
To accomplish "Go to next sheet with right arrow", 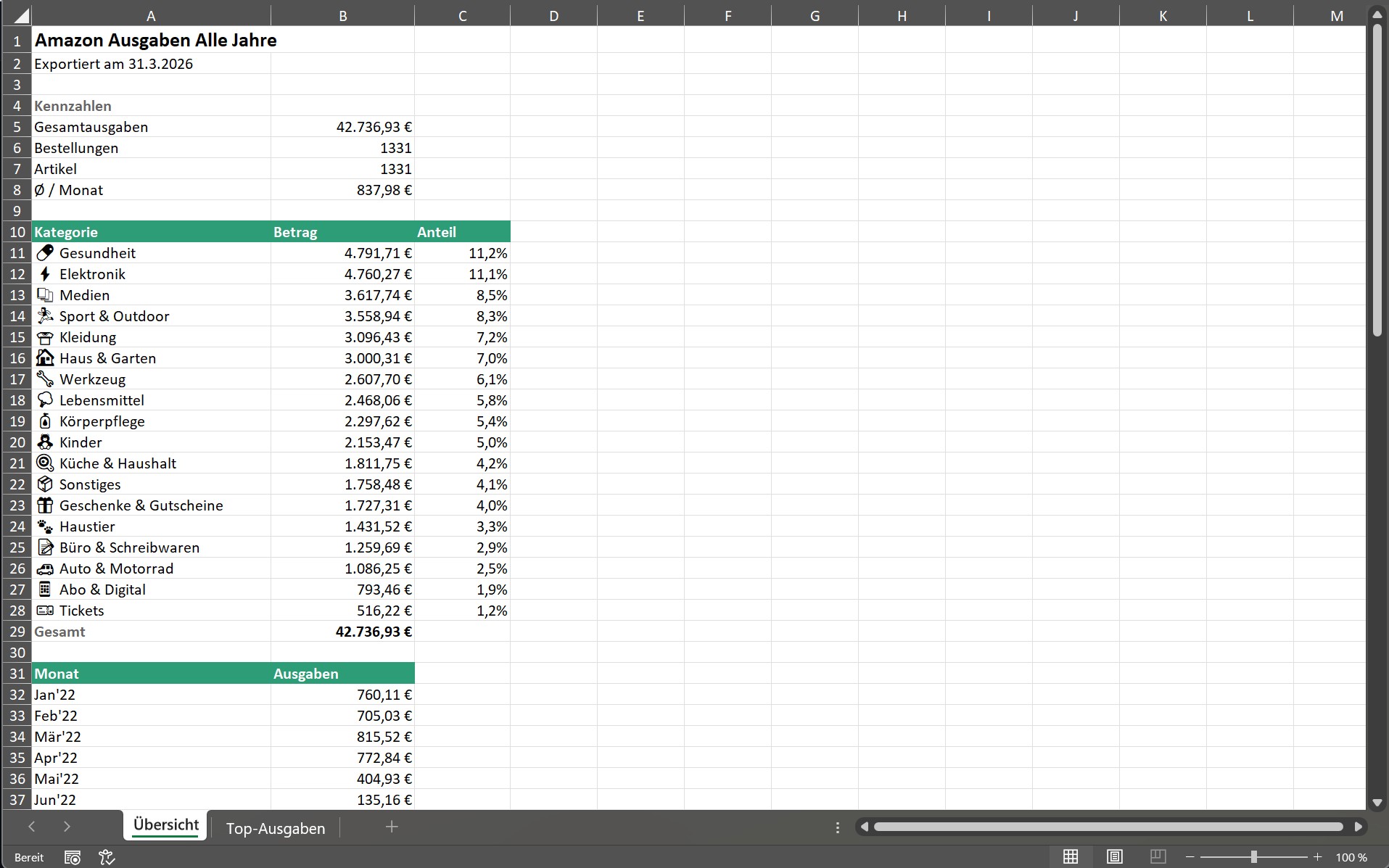I will tap(67, 827).
